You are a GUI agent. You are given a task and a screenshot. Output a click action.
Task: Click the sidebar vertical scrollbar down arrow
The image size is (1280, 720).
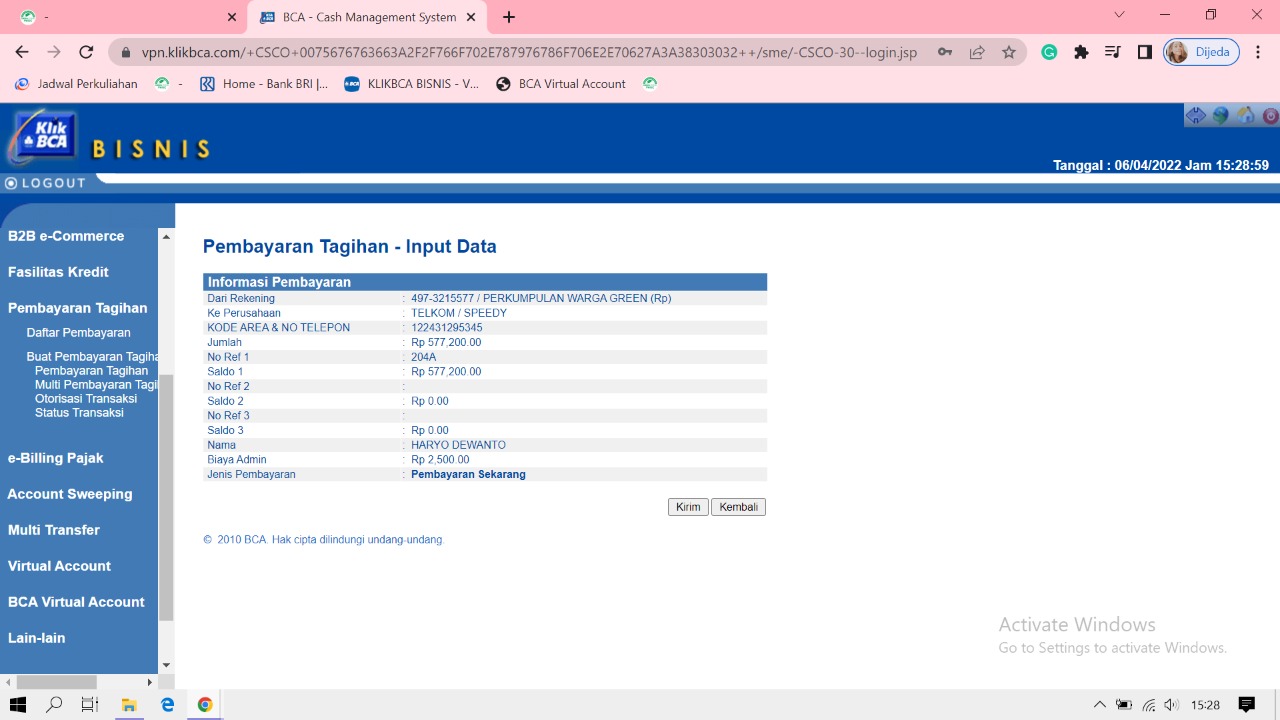pos(166,665)
